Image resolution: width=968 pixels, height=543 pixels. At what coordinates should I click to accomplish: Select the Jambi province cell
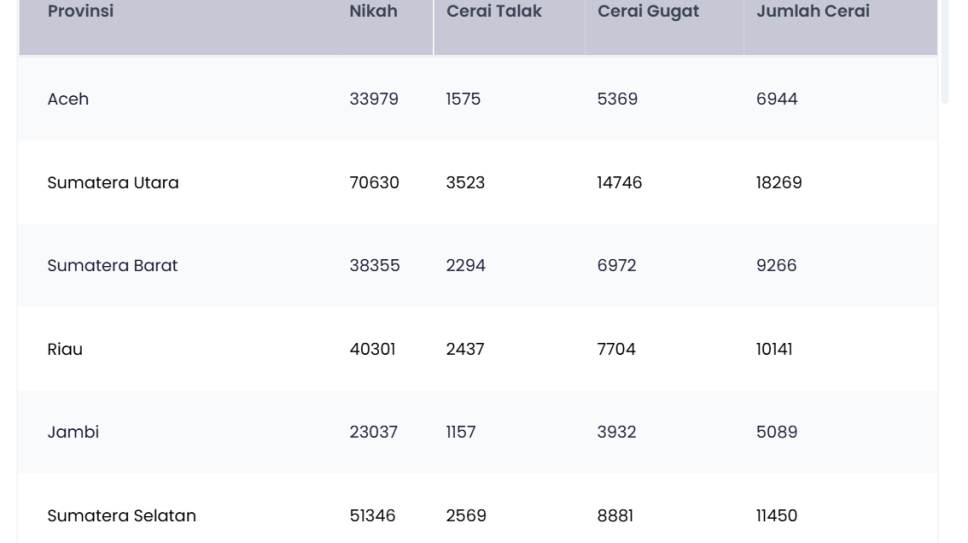pos(73,432)
